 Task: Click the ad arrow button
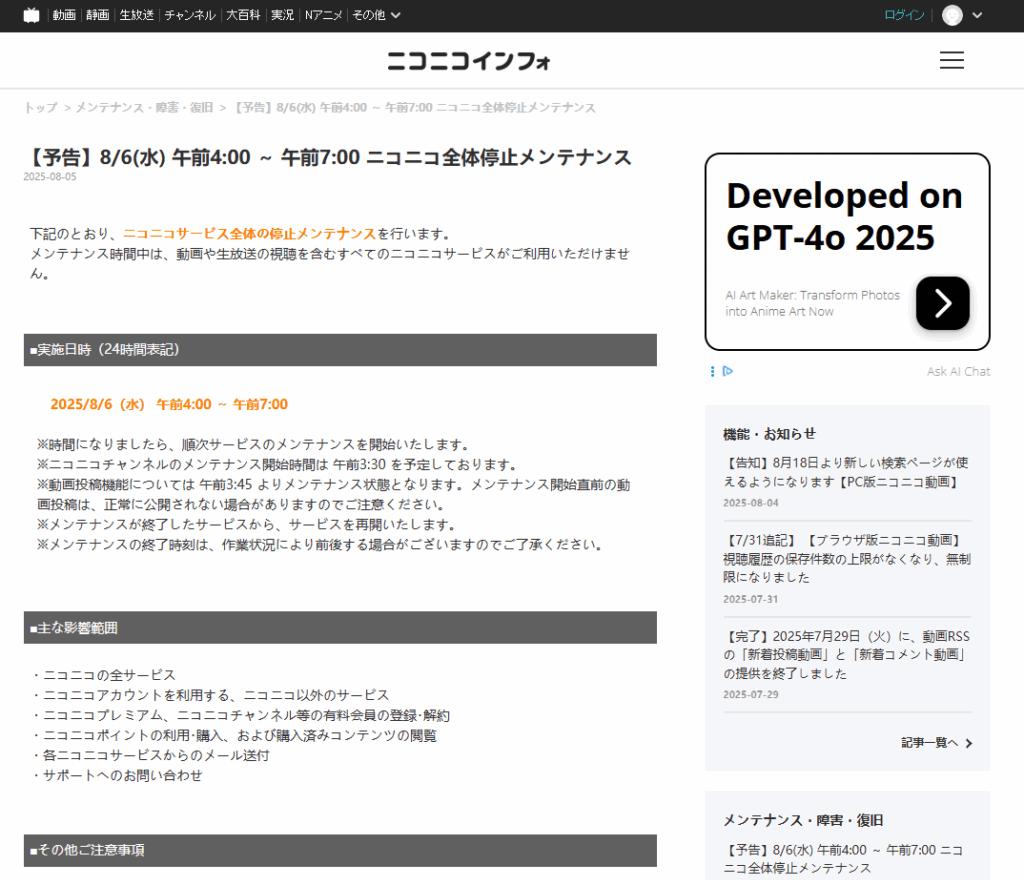point(942,303)
